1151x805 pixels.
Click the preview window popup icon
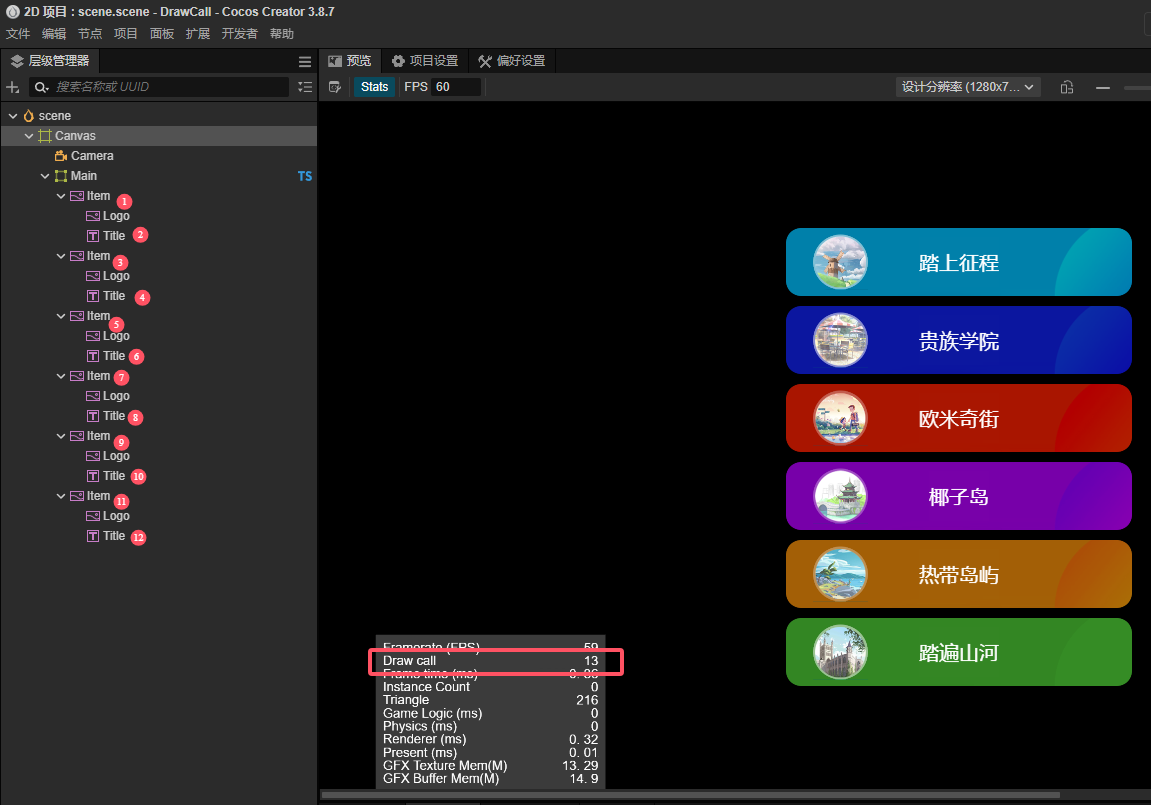coord(335,87)
